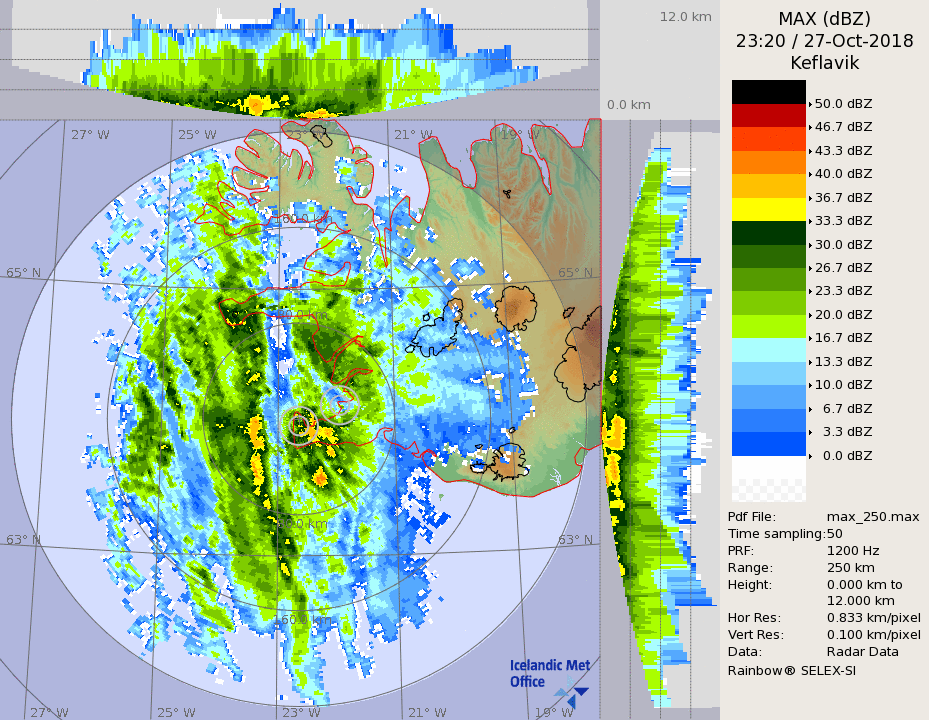Click the 12.0 km height label
Screen dimensions: 929x720
[685, 17]
